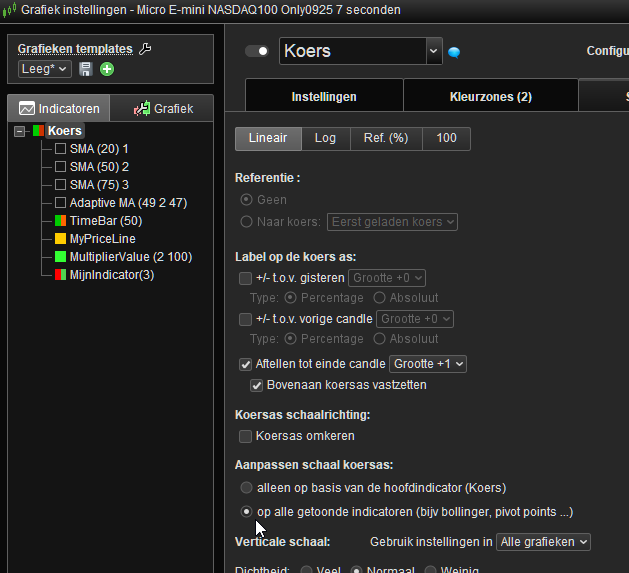Image resolution: width=629 pixels, height=573 pixels.
Task: Click the TimeBar (50) color swatch
Action: tap(60, 221)
